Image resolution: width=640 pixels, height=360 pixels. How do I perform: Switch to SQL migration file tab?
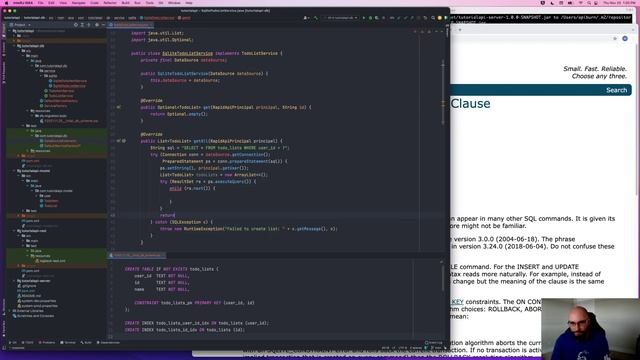click(x=137, y=256)
